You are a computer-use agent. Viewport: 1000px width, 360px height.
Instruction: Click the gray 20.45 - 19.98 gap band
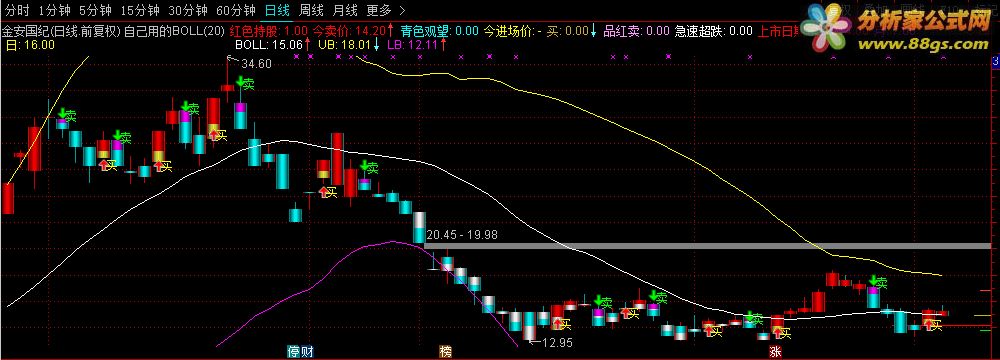709,246
